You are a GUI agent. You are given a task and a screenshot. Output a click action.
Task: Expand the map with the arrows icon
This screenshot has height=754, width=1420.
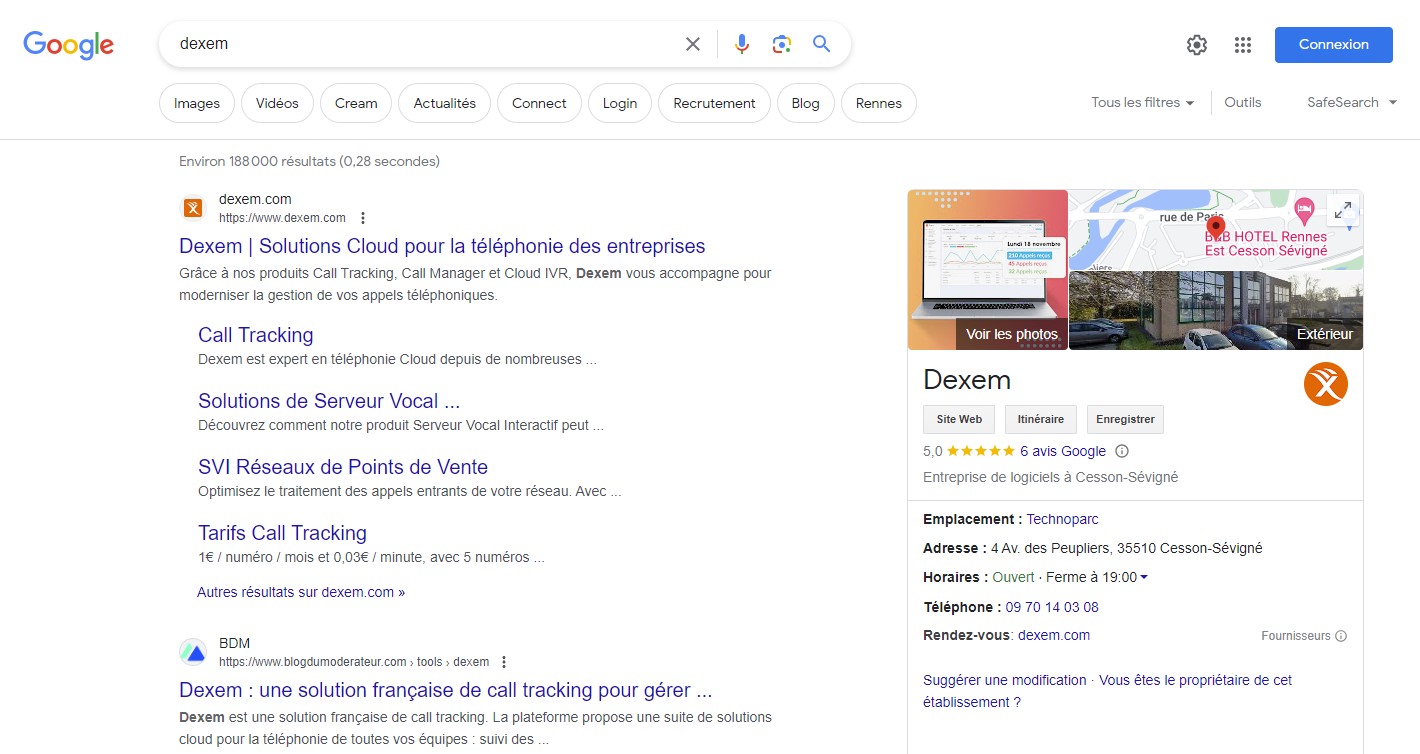coord(1343,210)
